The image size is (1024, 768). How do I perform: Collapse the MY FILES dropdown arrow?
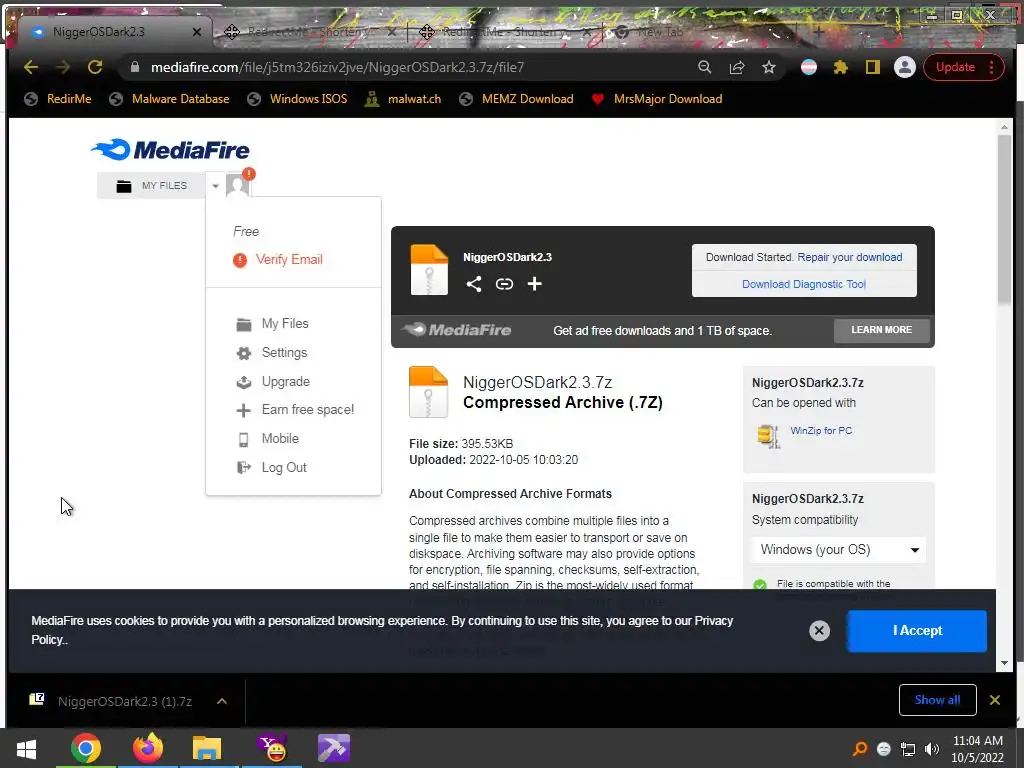[215, 185]
